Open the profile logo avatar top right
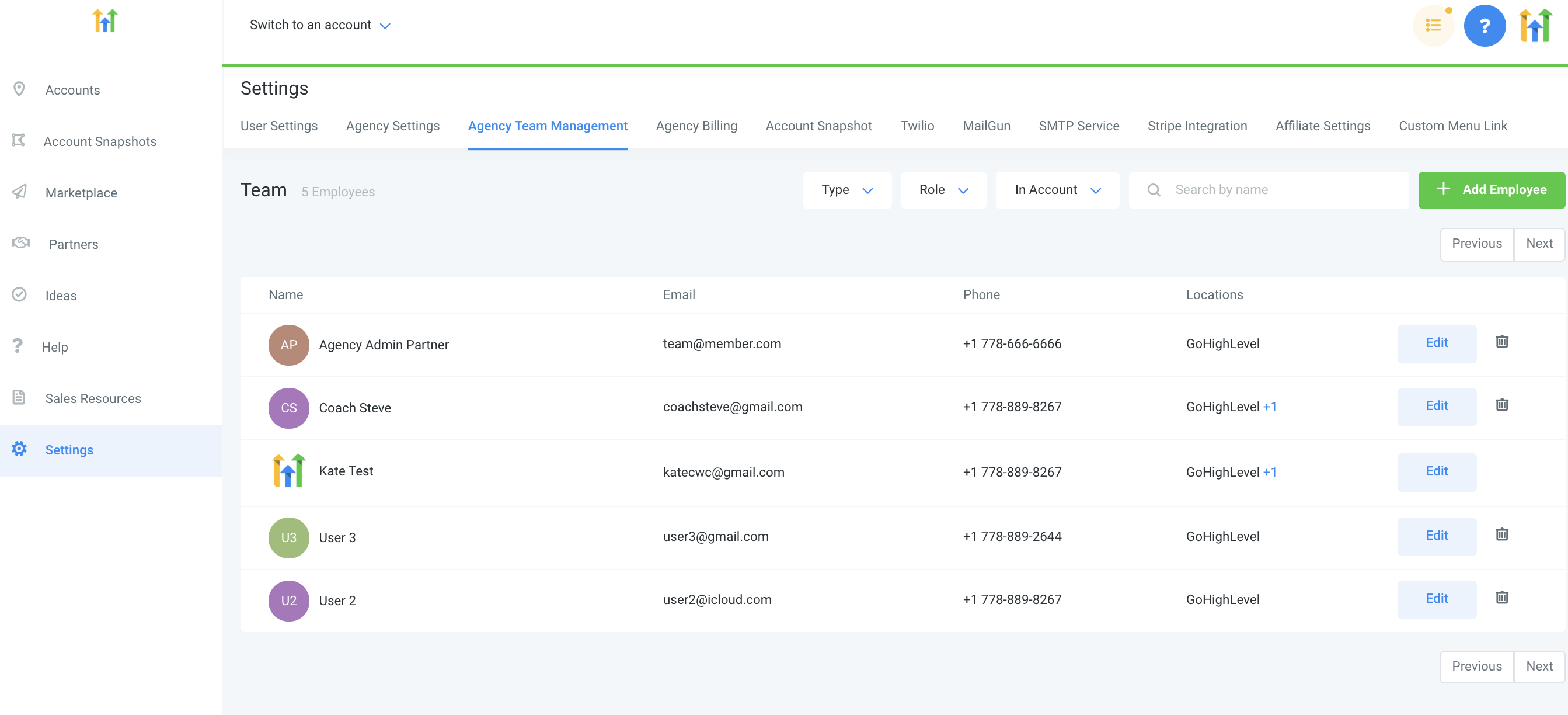 coord(1535,26)
